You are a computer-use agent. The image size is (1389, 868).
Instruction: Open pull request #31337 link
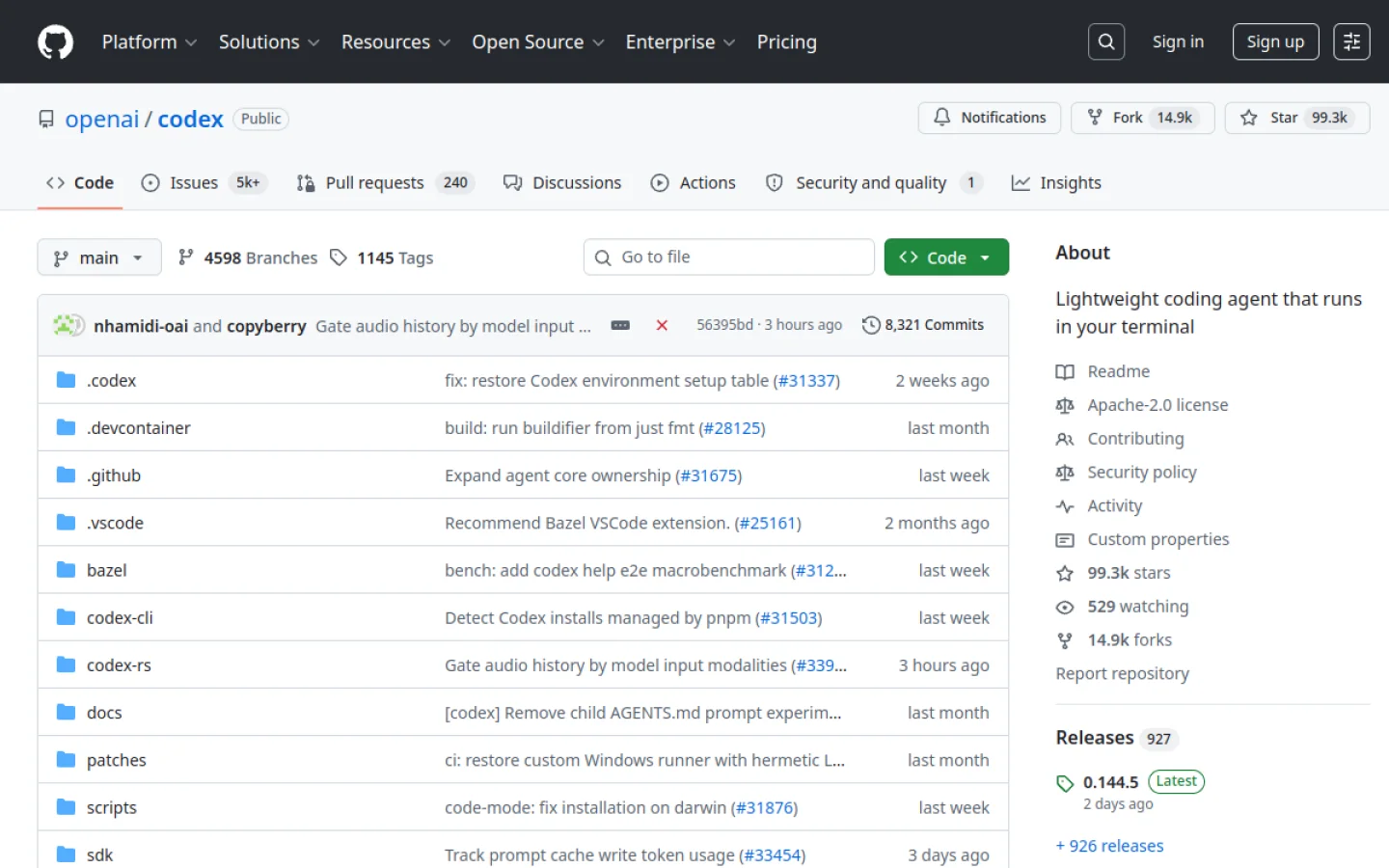[806, 381]
